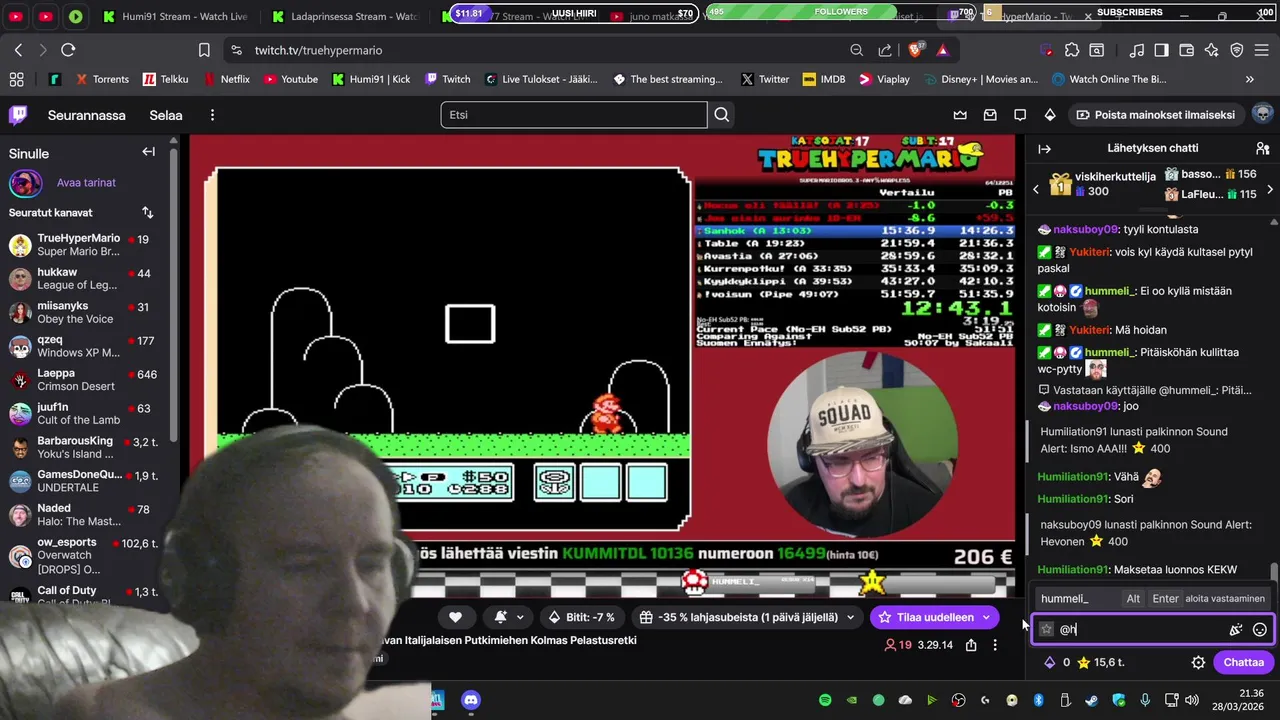Screen dimensions: 1280x720
Task: Click the chat scrollbar
Action: pos(1273,571)
